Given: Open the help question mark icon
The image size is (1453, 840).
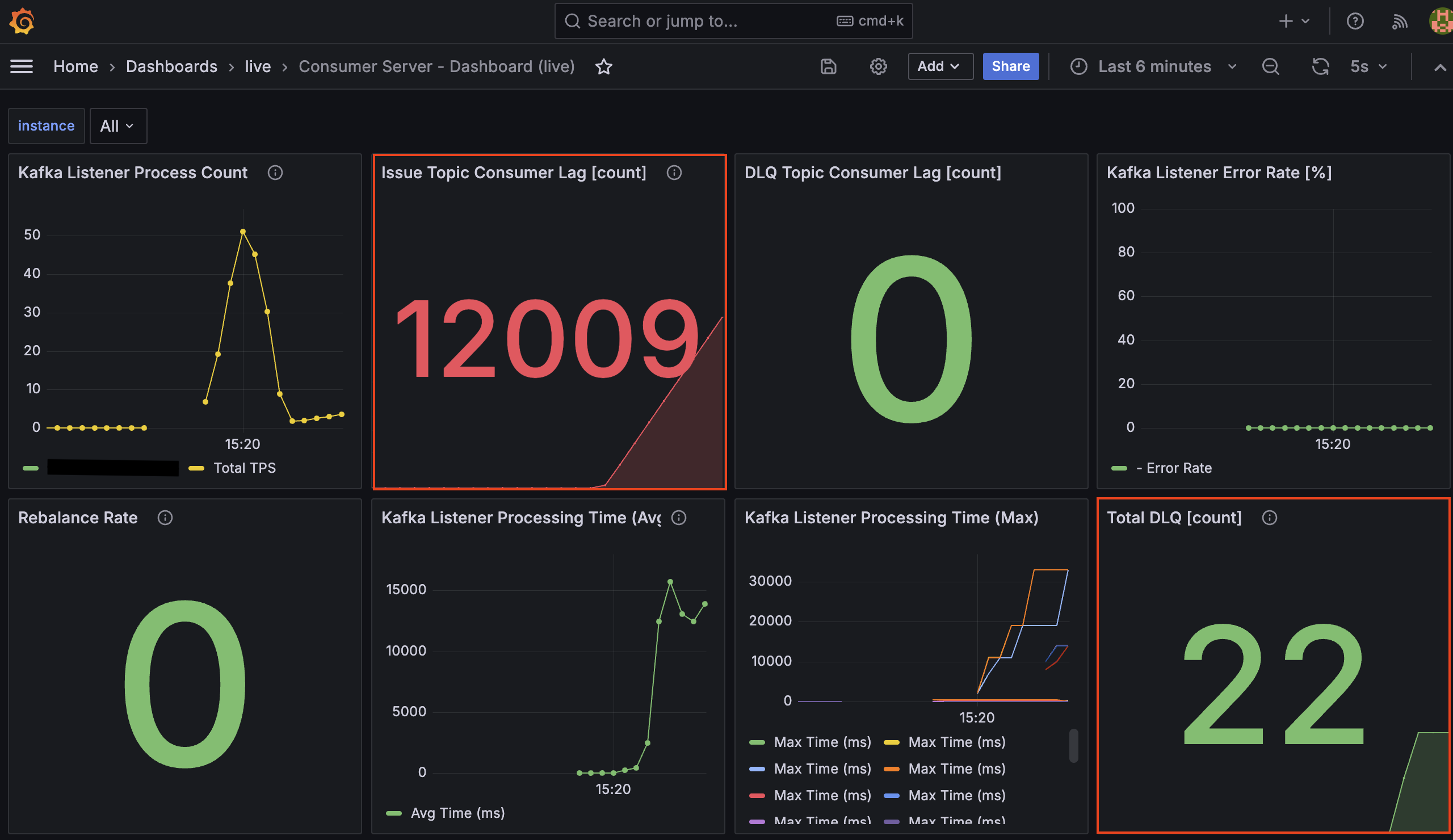Looking at the screenshot, I should pyautogui.click(x=1354, y=22).
